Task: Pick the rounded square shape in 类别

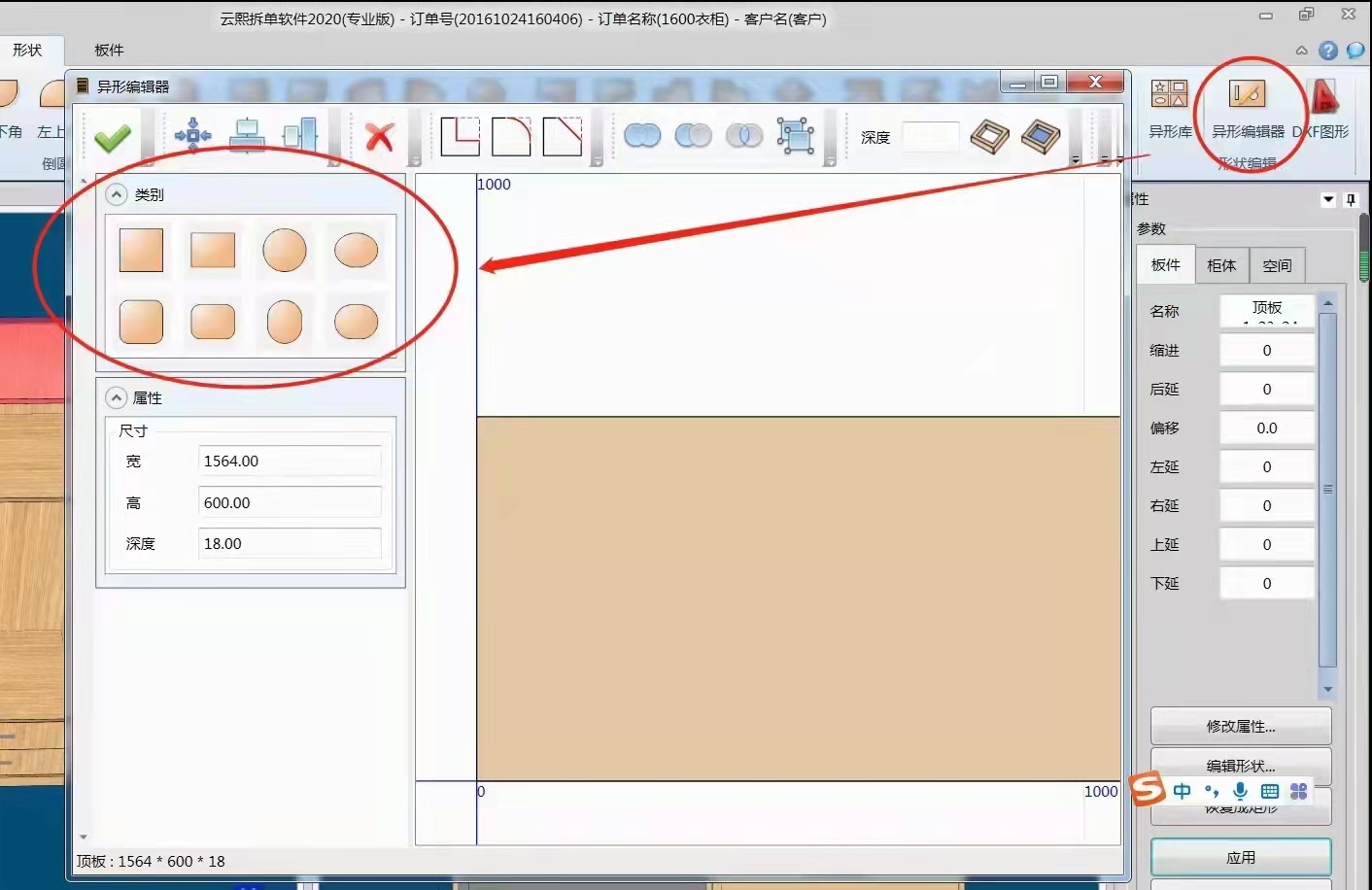Action: (141, 323)
